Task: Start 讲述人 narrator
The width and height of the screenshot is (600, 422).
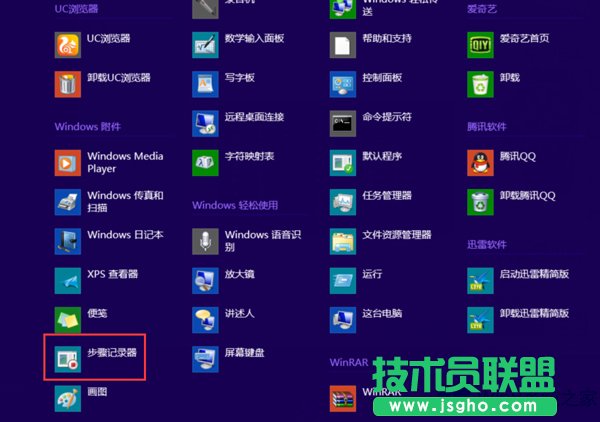Action: pyautogui.click(x=205, y=320)
